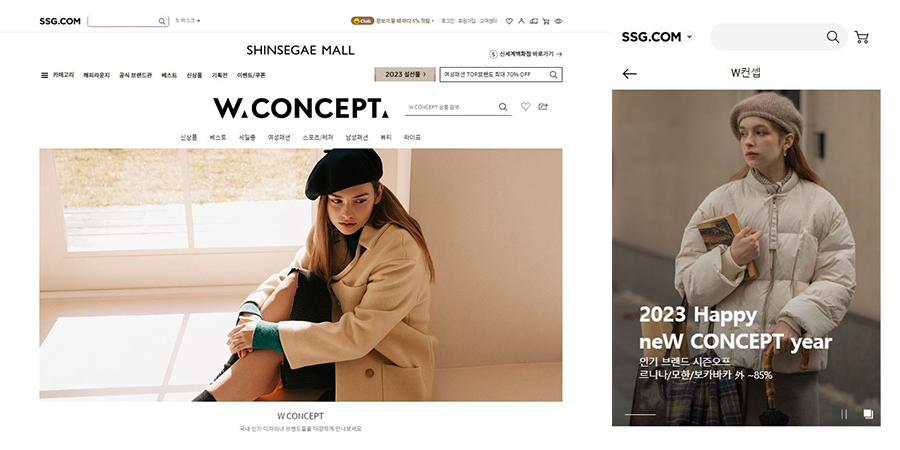Click the mobile banner progress indicator bar
The image size is (900, 450).
click(x=640, y=414)
